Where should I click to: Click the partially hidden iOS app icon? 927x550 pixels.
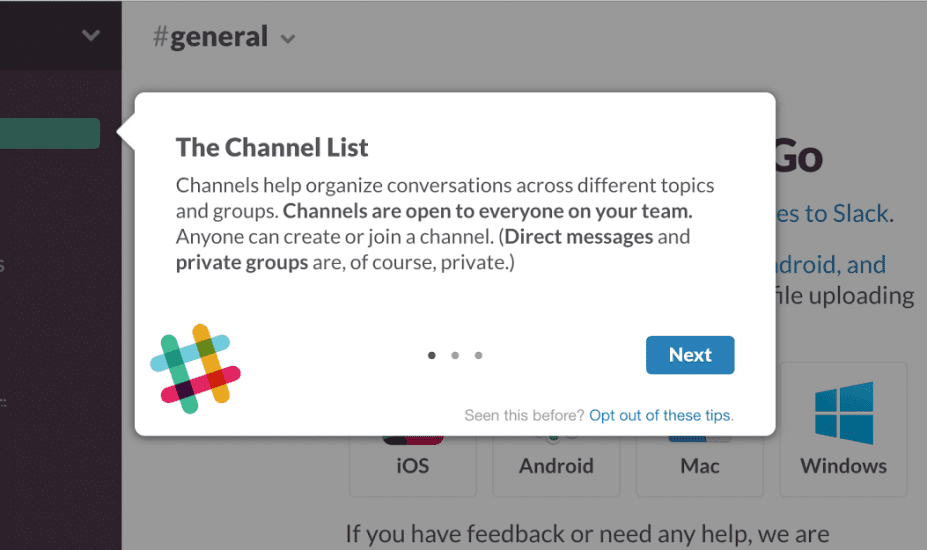point(413,441)
